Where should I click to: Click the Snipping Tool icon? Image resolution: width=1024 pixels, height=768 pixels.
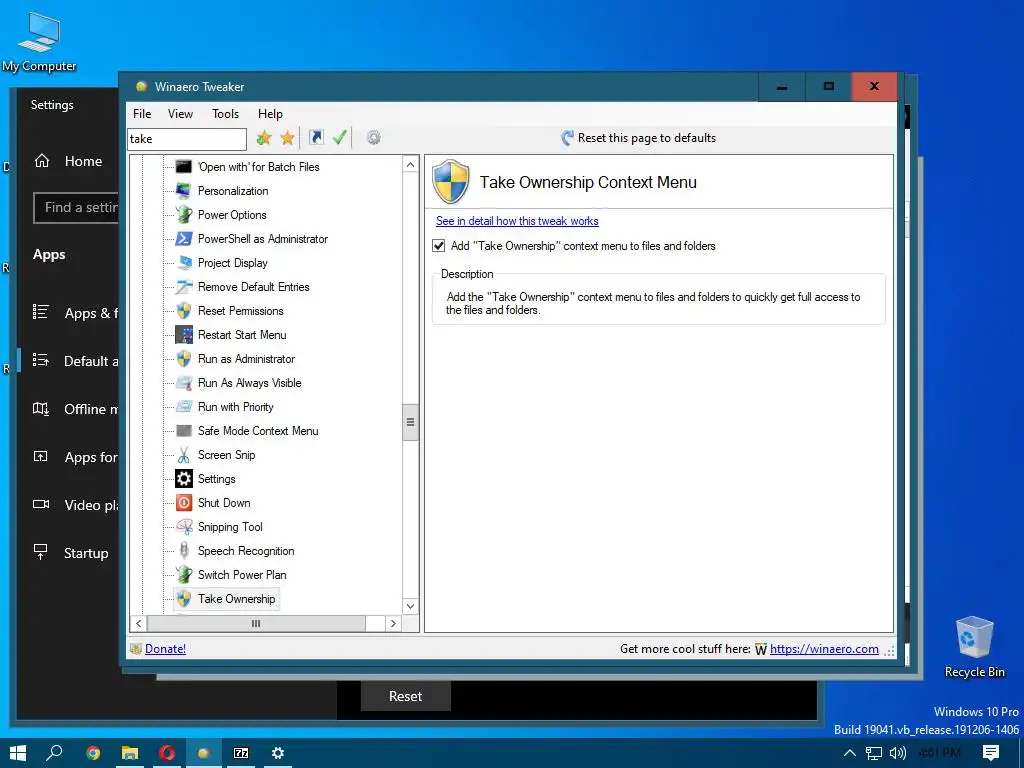(x=184, y=527)
